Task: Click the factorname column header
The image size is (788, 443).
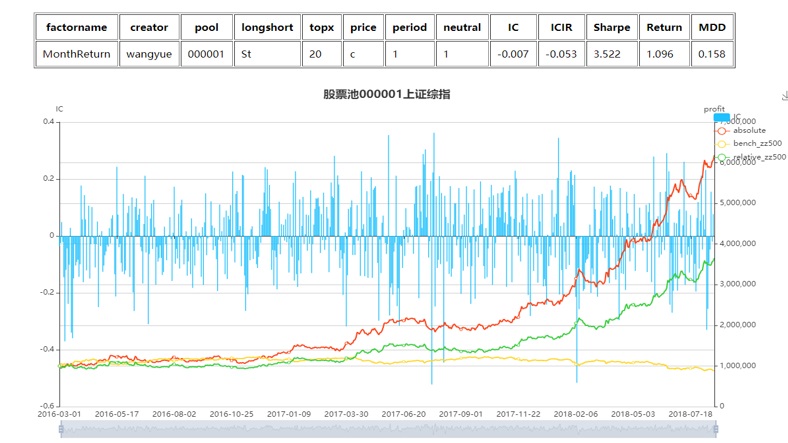Action: (76, 27)
